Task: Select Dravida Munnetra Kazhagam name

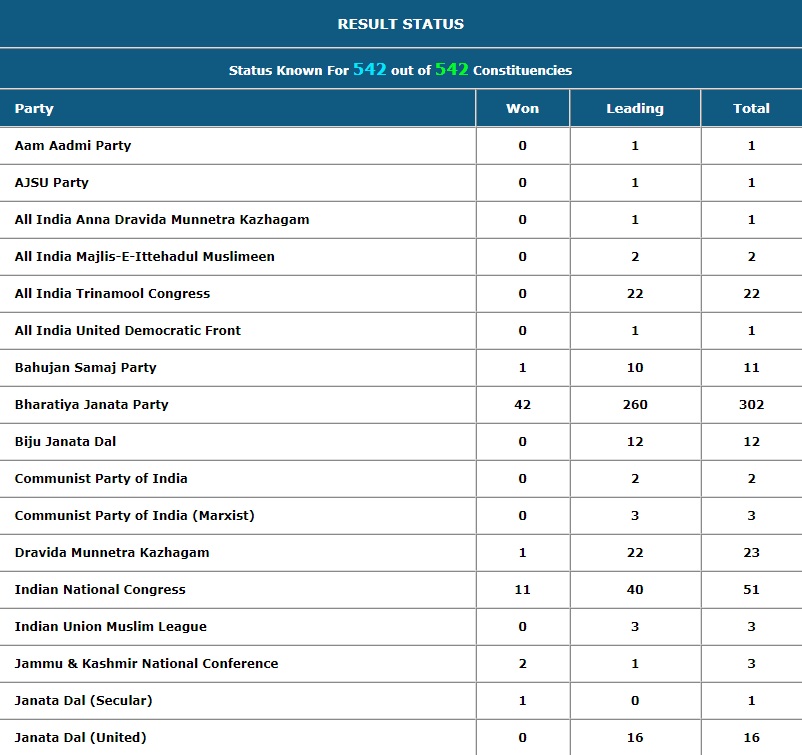Action: [x=112, y=552]
